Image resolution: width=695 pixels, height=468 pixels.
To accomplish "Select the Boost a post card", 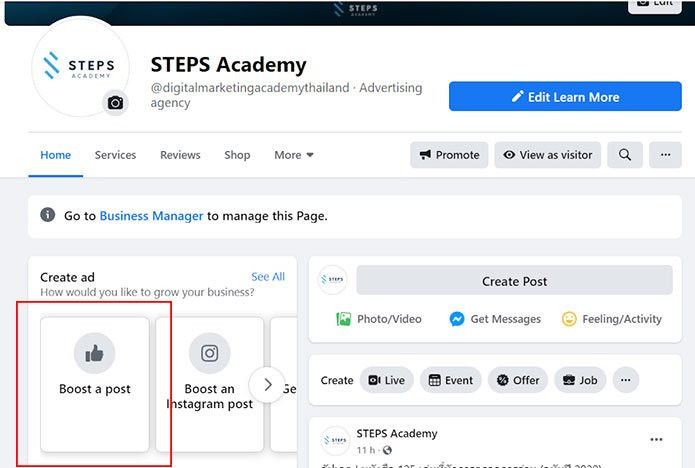I will point(95,384).
